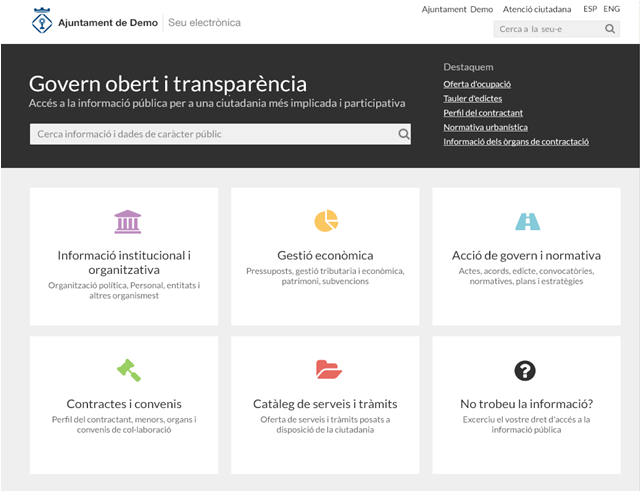This screenshot has width=641, height=492.
Task: Go to Perfil del contractant link
Action: click(483, 113)
